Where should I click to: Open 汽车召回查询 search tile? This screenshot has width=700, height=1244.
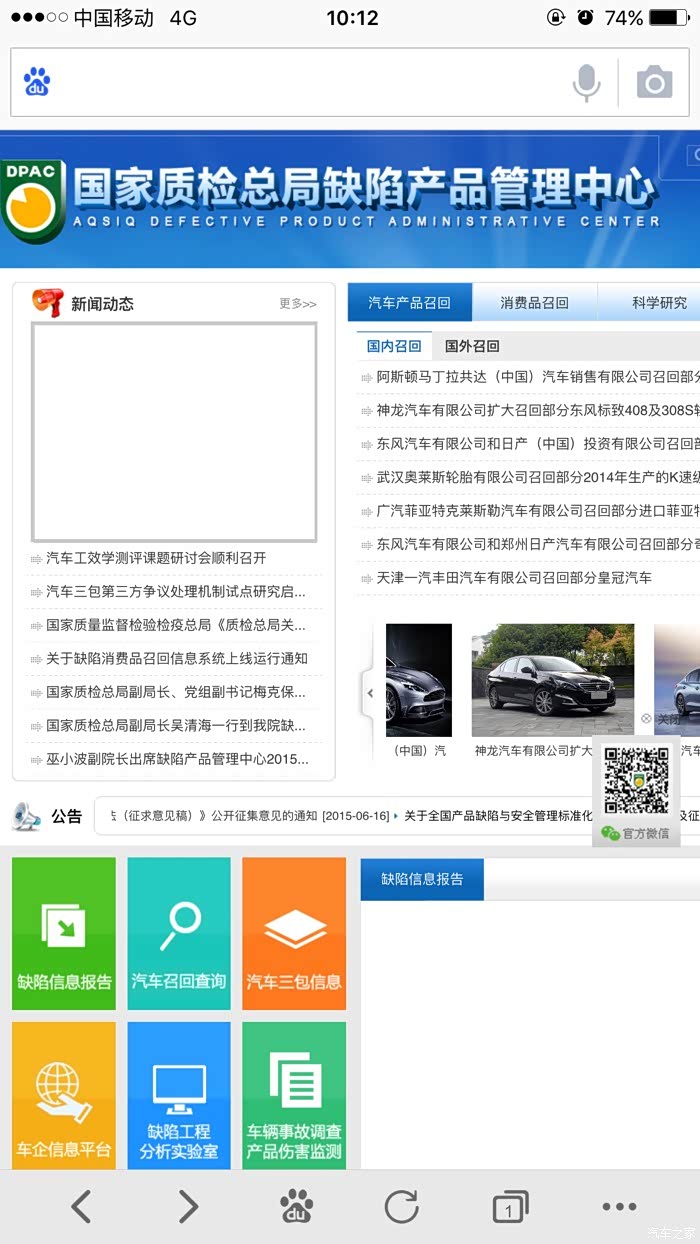pos(179,933)
